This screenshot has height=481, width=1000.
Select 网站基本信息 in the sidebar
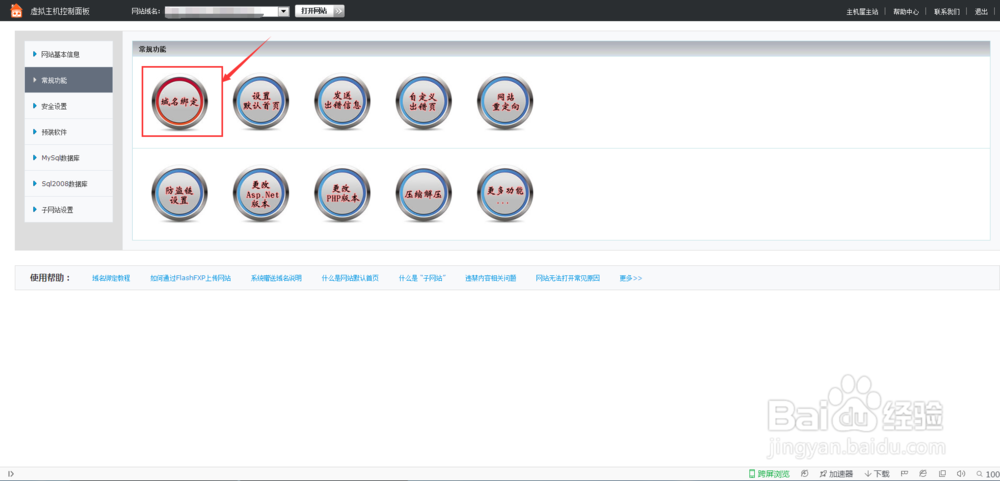69,54
